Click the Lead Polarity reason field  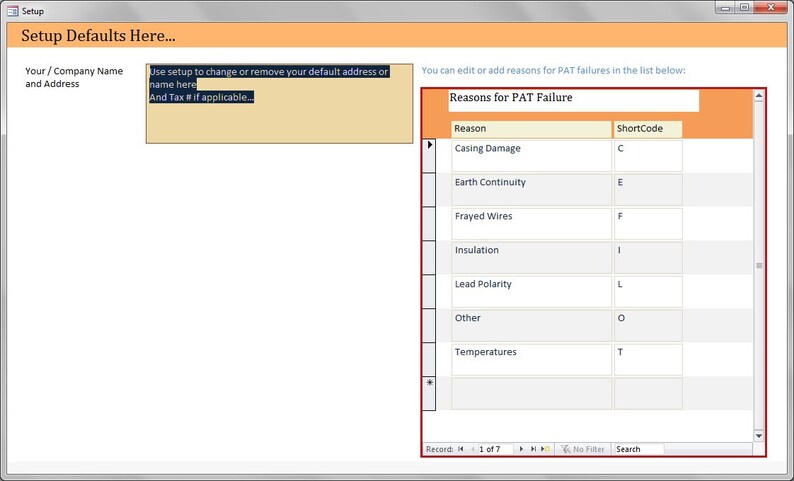coord(531,292)
